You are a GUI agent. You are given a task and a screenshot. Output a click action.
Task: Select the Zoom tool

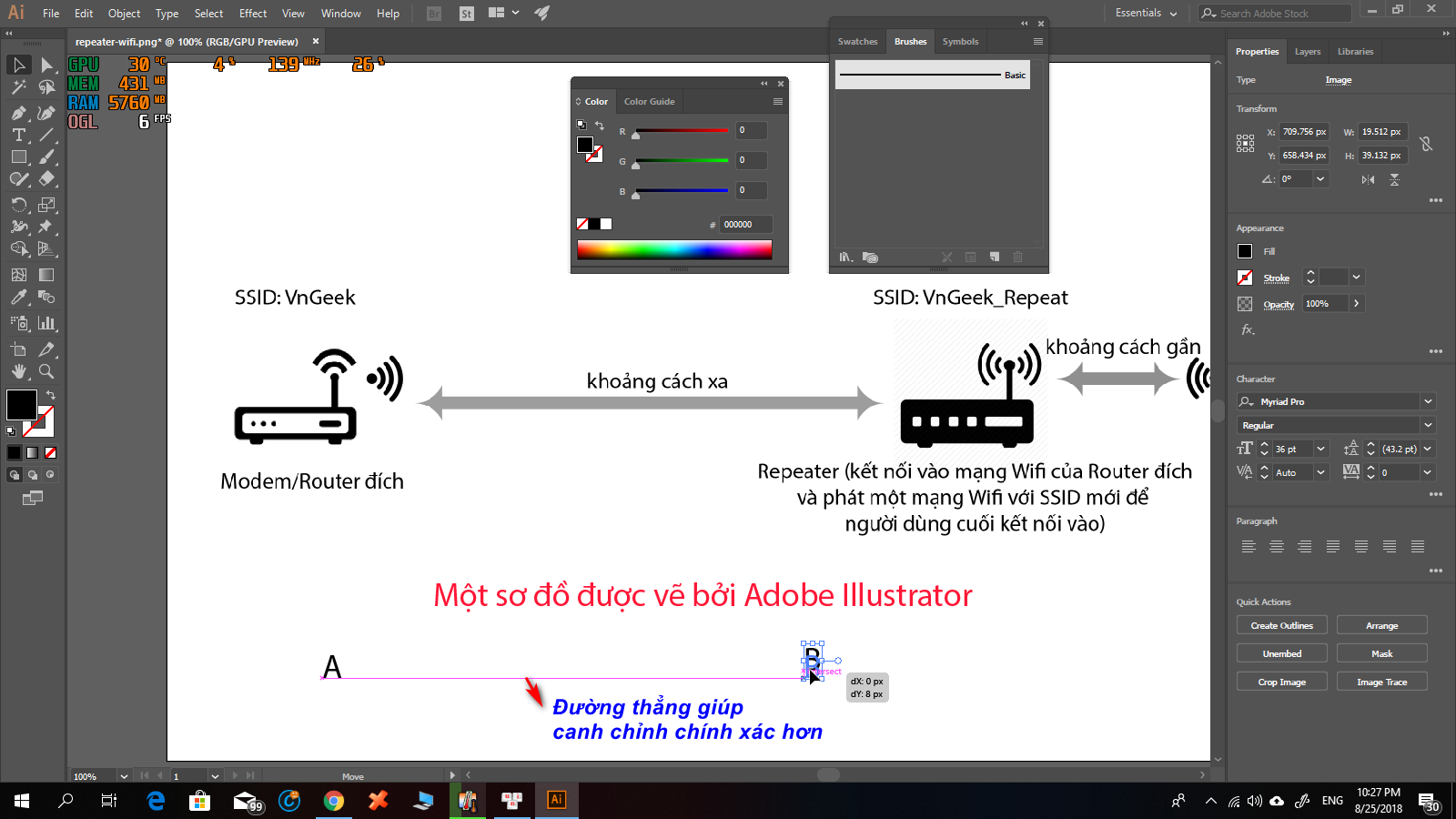(x=46, y=371)
